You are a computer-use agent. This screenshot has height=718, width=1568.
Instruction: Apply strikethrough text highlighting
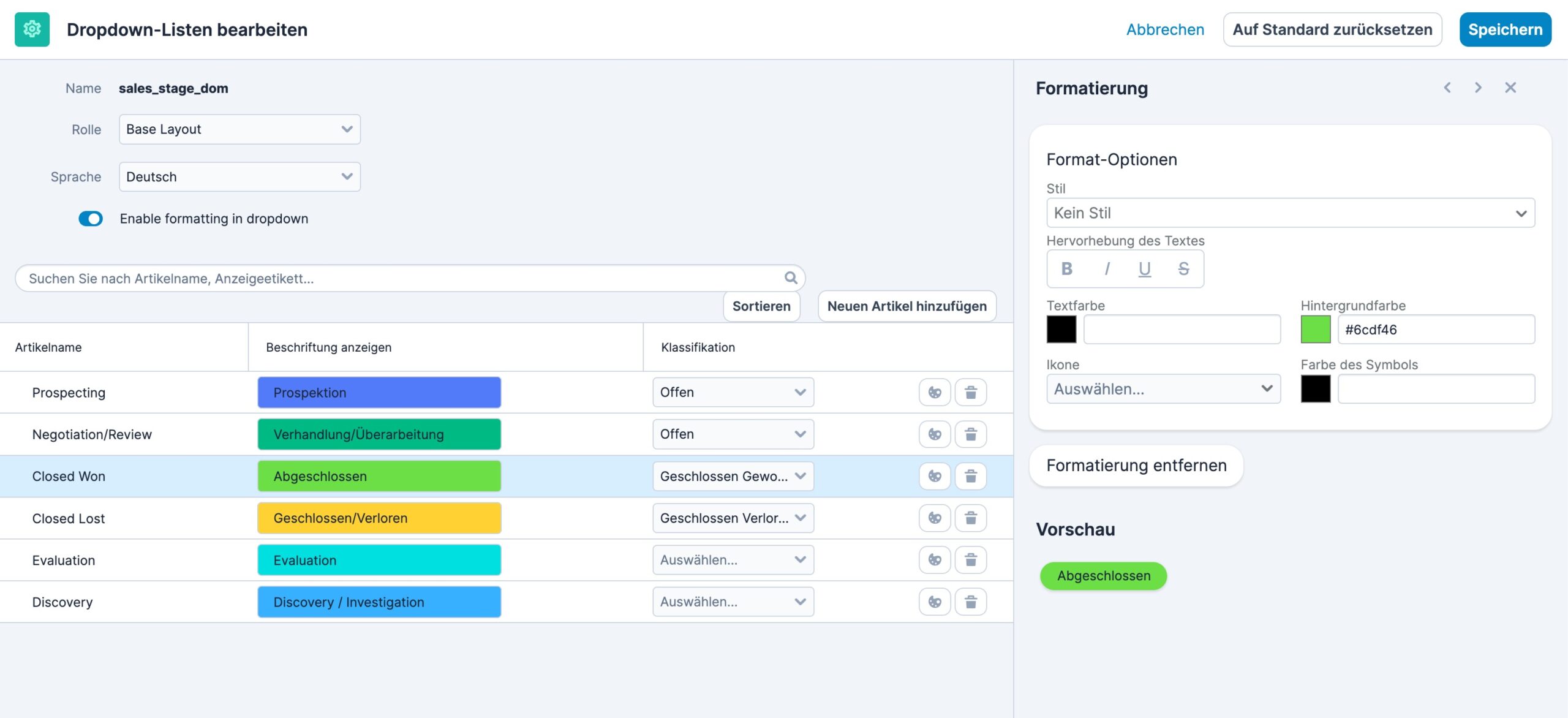pyautogui.click(x=1183, y=268)
